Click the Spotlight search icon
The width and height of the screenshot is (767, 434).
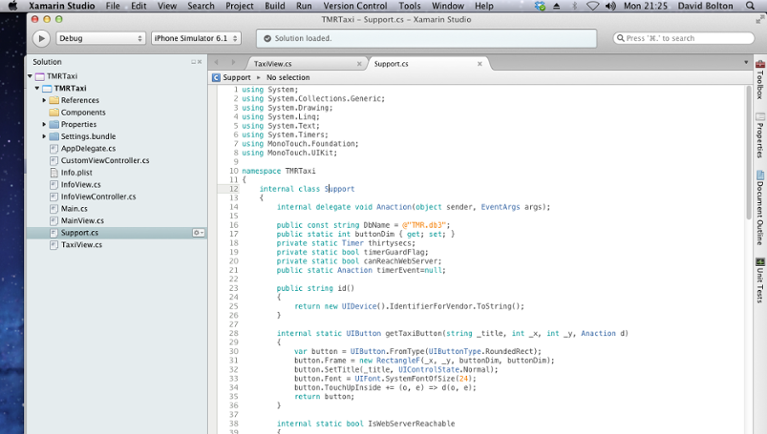(750, 6)
